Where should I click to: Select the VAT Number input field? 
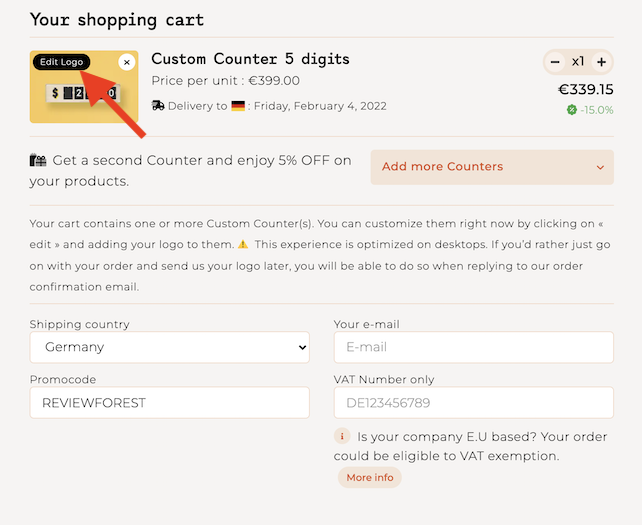tap(473, 403)
